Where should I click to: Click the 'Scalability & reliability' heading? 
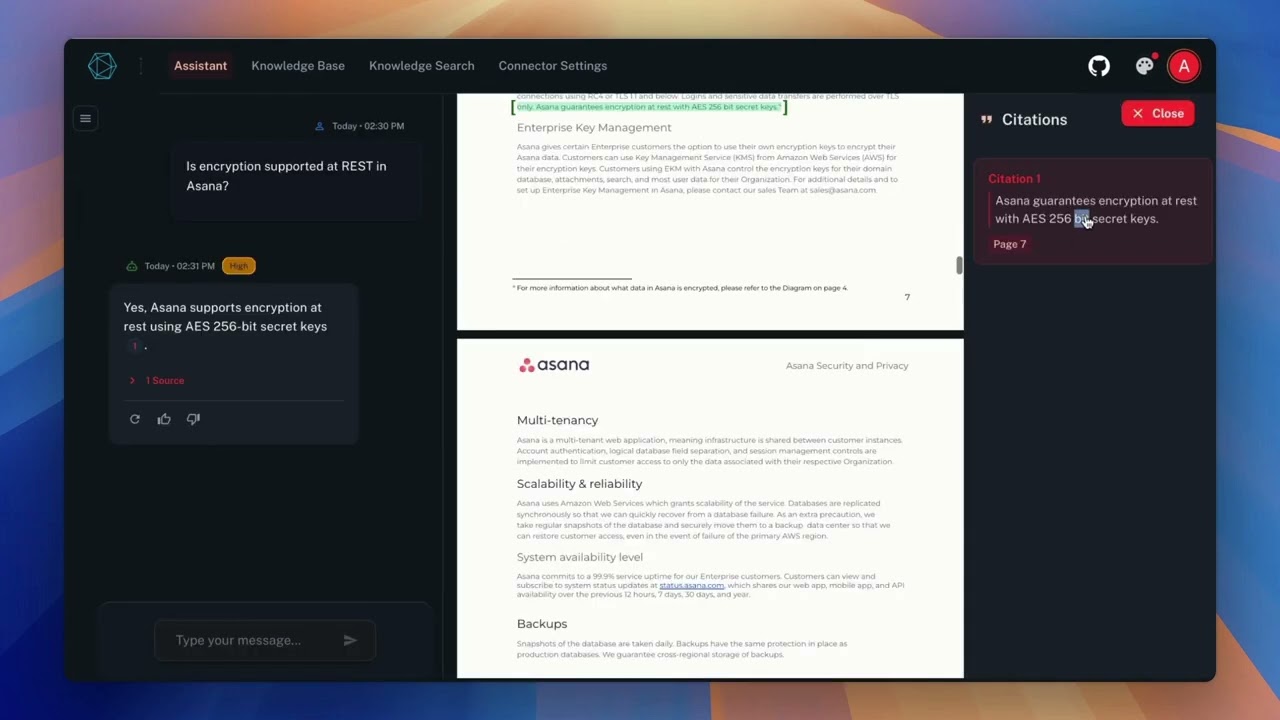click(579, 483)
